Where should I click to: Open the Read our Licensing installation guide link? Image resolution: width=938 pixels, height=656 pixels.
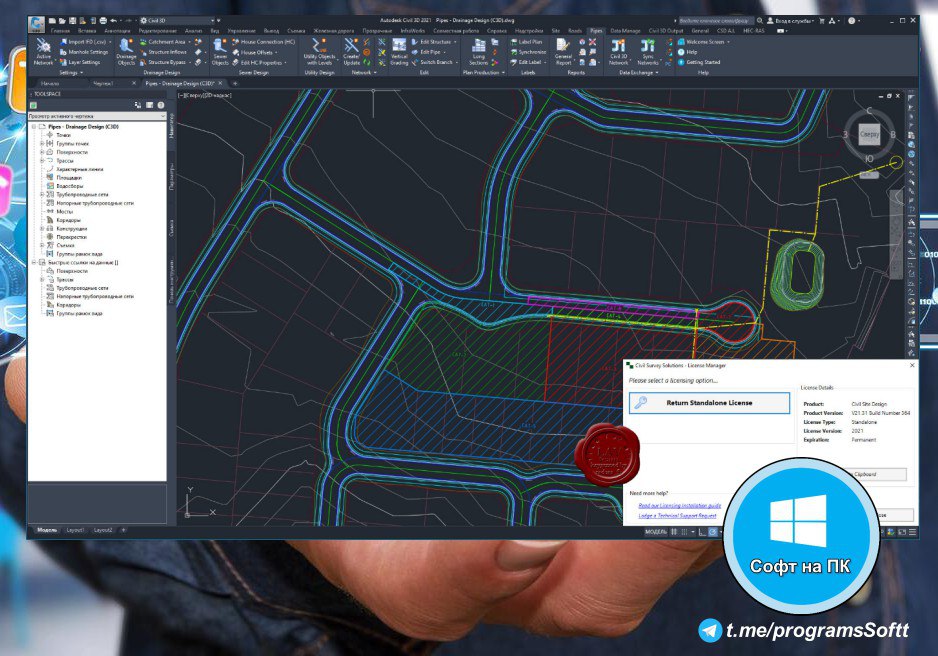click(680, 505)
